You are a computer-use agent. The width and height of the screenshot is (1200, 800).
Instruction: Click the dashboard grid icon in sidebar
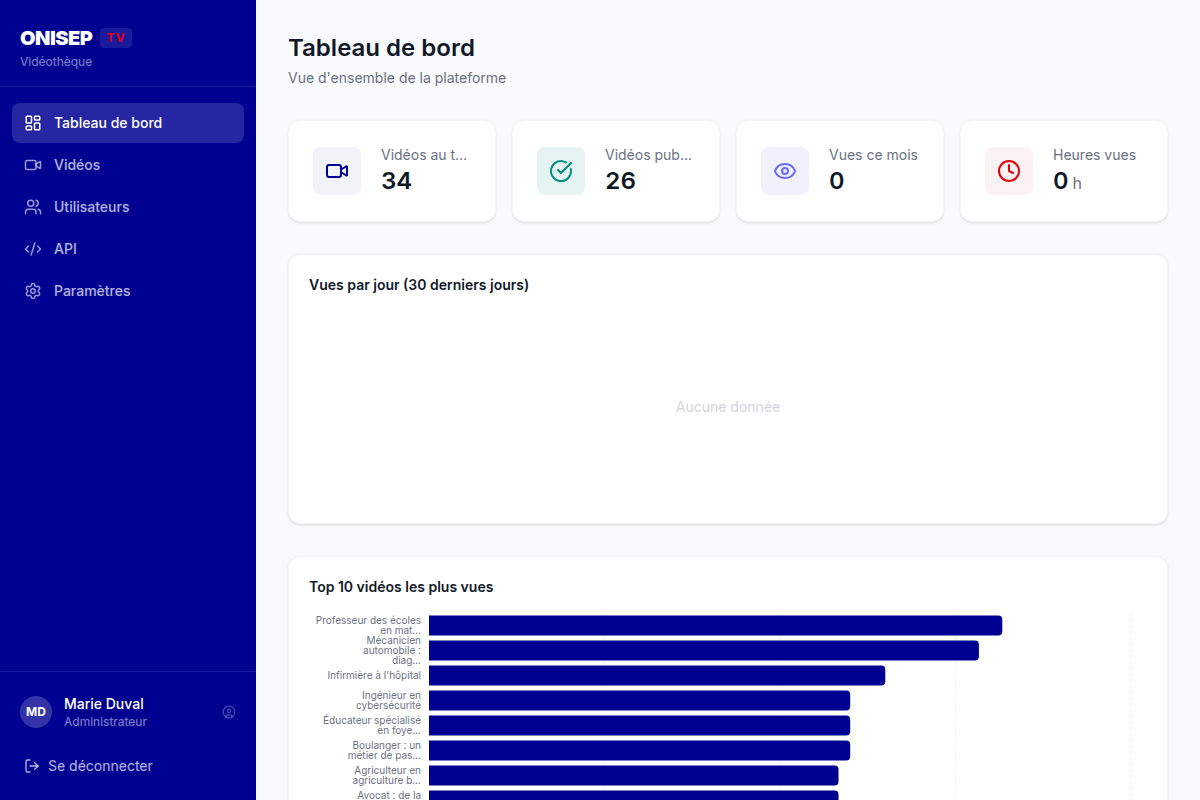(33, 123)
